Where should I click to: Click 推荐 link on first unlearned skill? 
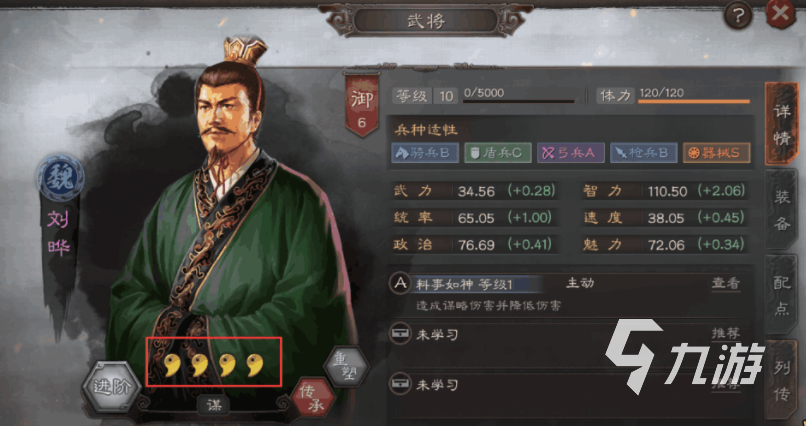[x=726, y=334]
